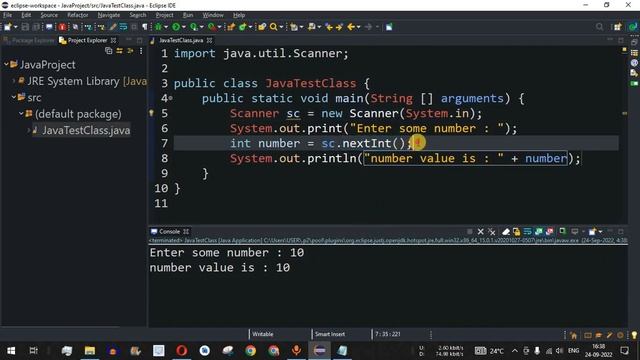Click the Windows Start button
Screen dimensions: 640x360
(11, 351)
